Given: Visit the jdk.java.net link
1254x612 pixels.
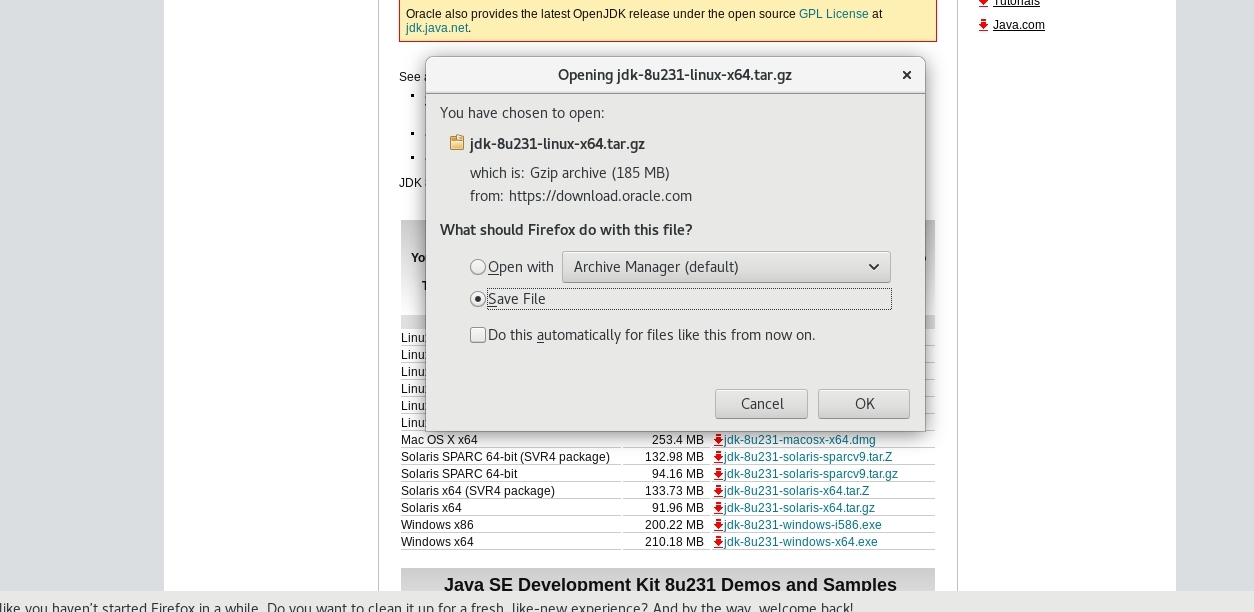Looking at the screenshot, I should 437,28.
